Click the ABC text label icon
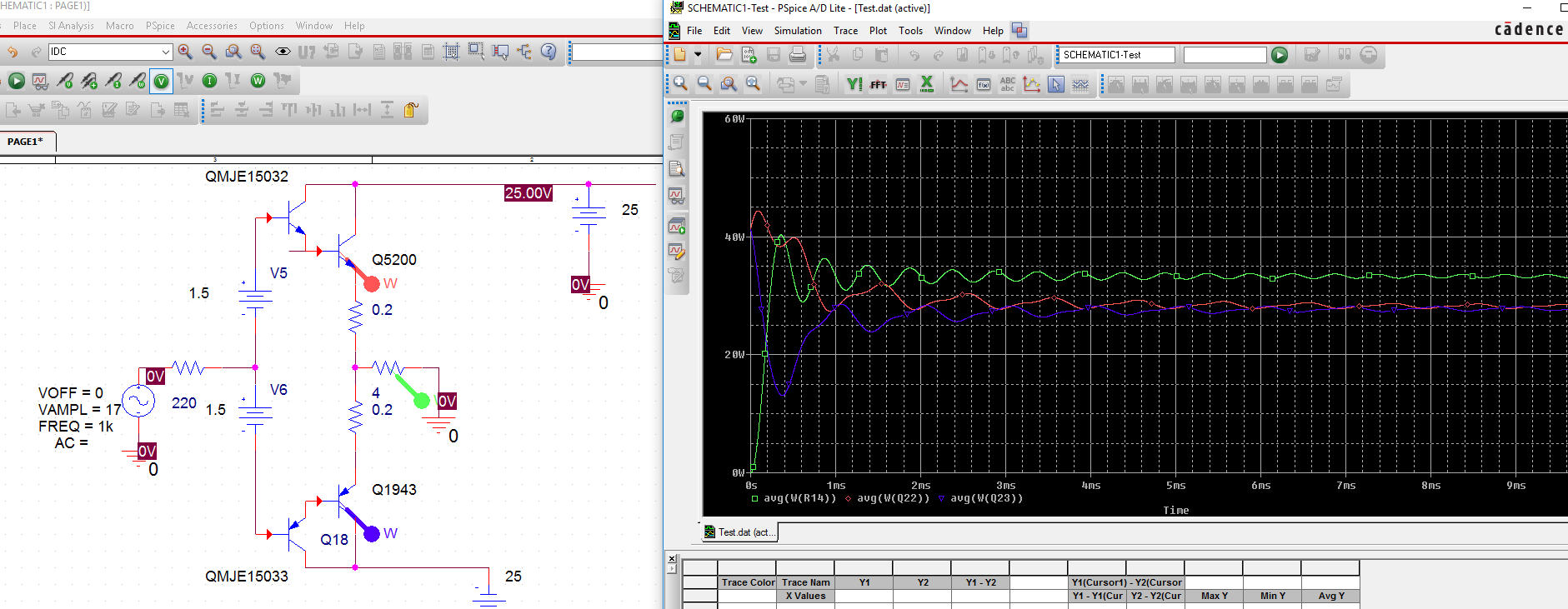This screenshot has height=609, width=1568. coord(1008,84)
